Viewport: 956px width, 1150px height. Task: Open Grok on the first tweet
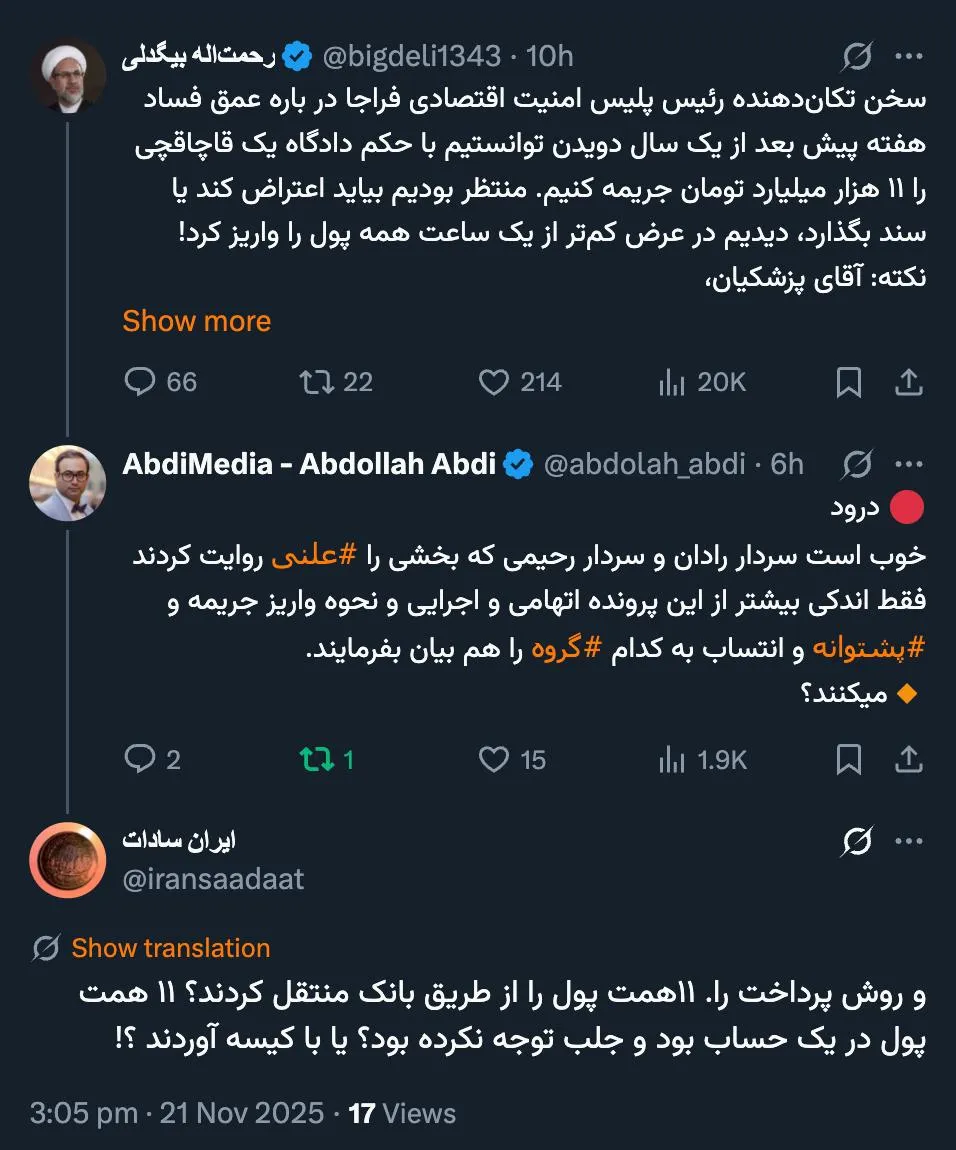[855, 57]
